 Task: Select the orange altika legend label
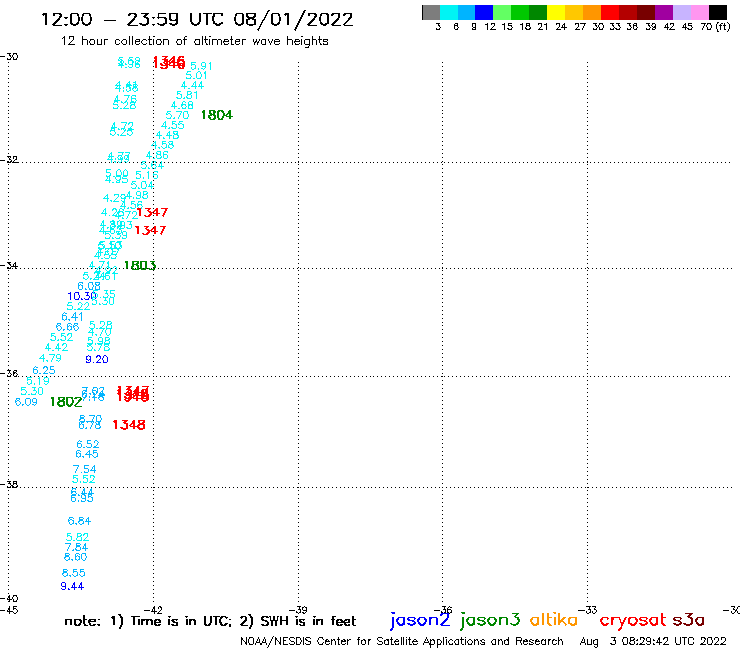pyautogui.click(x=553, y=620)
